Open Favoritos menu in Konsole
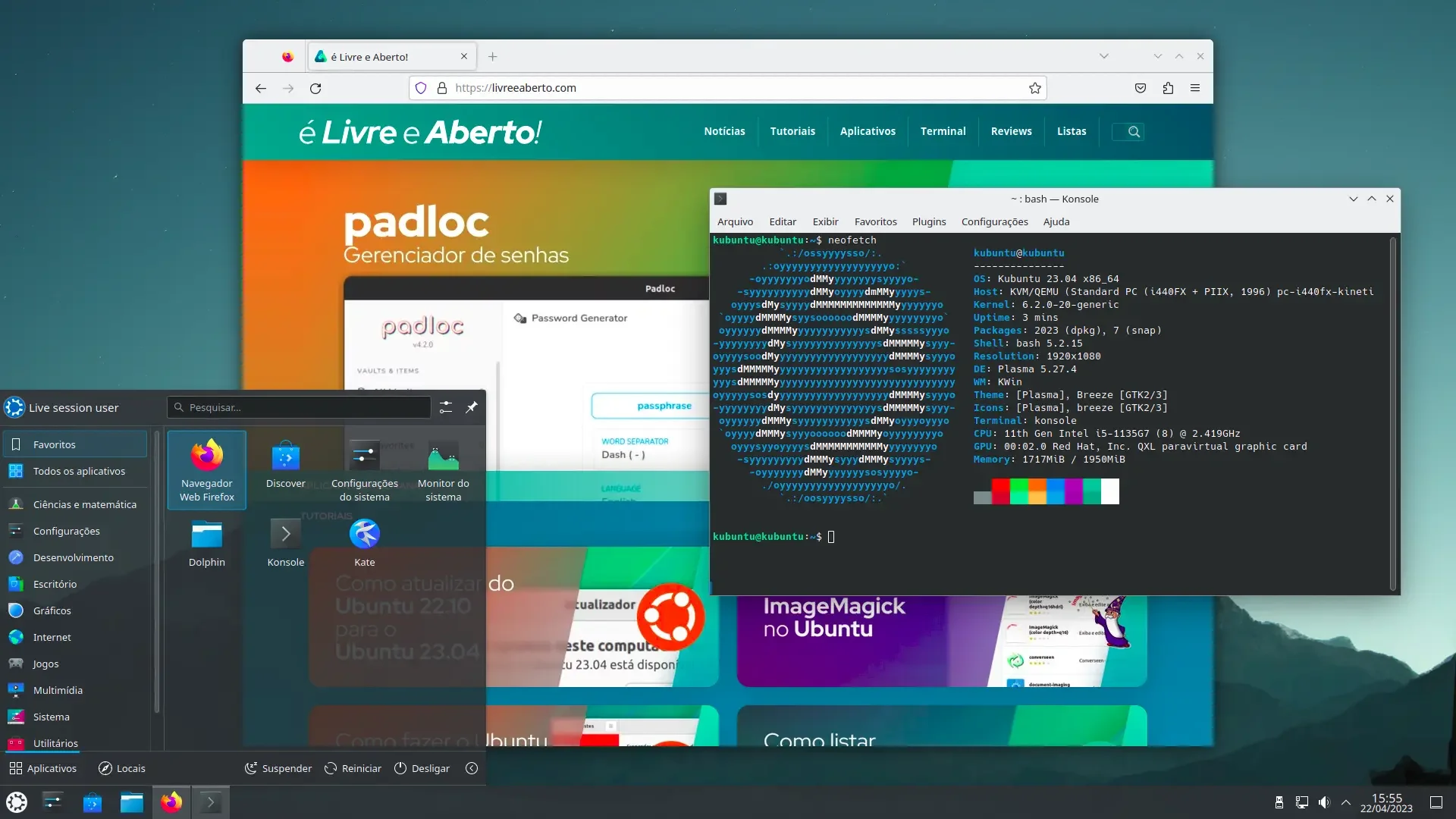The height and width of the screenshot is (819, 1456). 875,221
